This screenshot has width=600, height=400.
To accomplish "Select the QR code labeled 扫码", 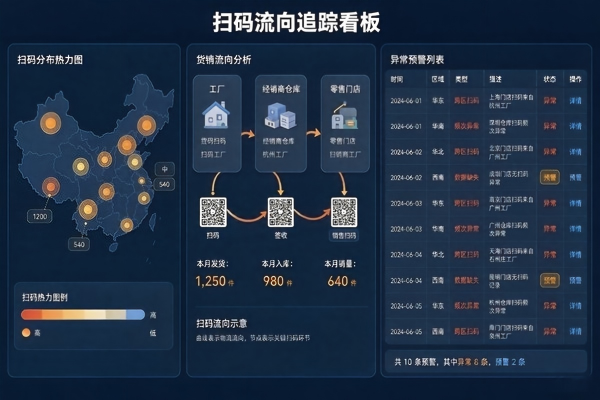I will (x=213, y=212).
